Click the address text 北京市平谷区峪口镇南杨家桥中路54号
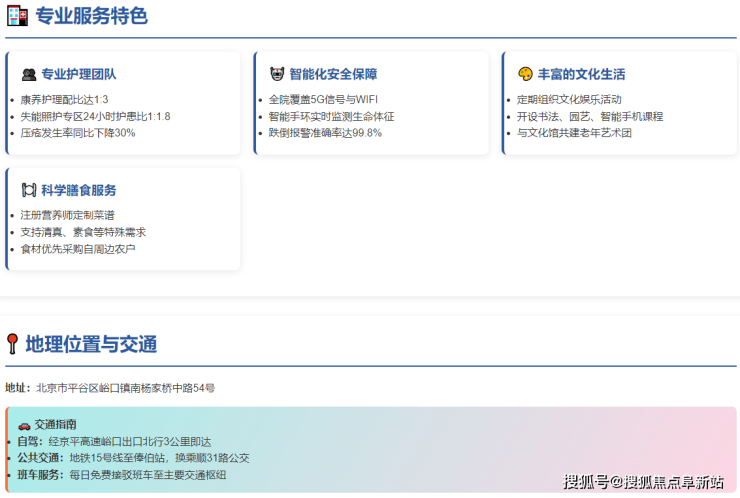Viewport: 740px width, 498px height. click(x=125, y=388)
